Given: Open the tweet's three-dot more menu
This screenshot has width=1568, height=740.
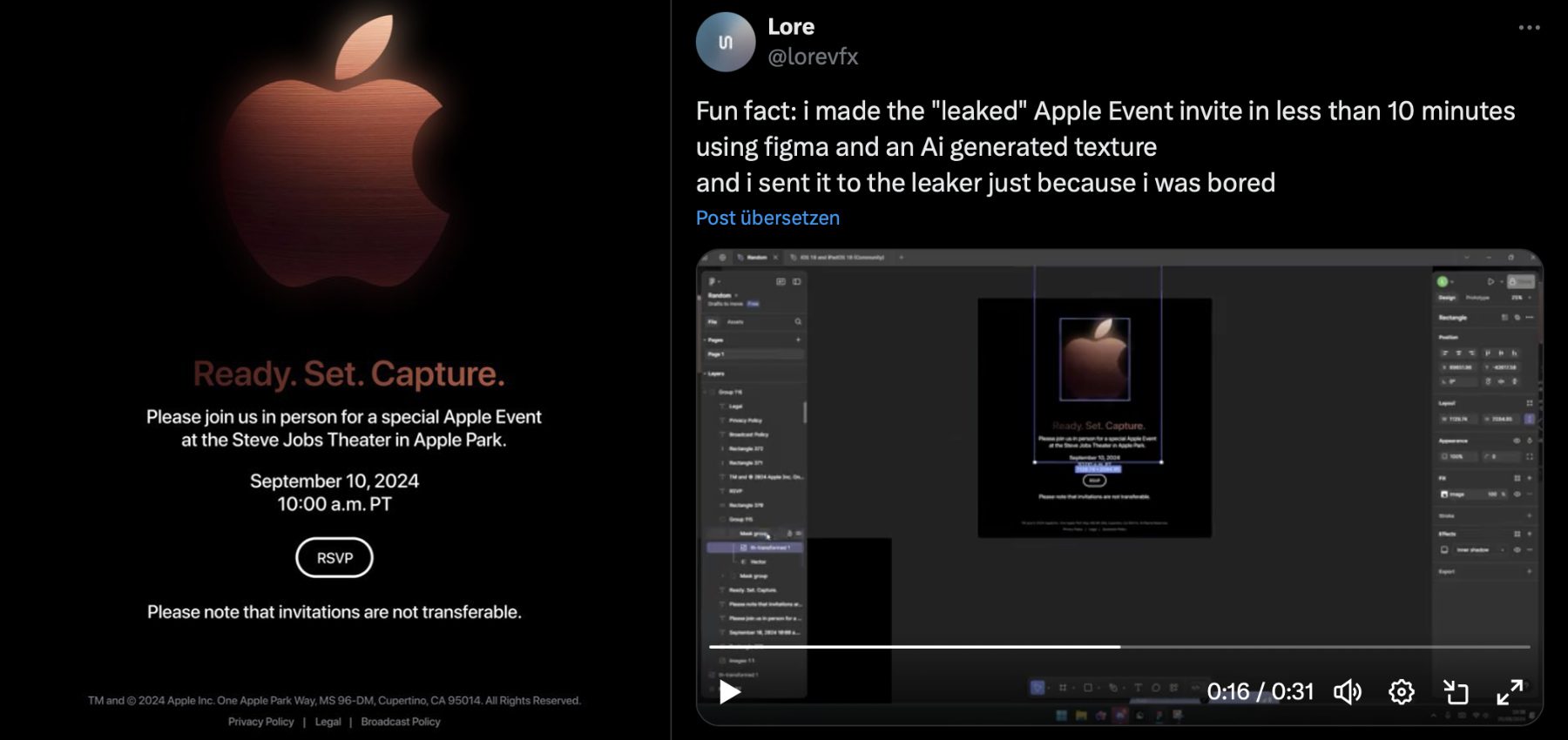Looking at the screenshot, I should click(x=1529, y=28).
